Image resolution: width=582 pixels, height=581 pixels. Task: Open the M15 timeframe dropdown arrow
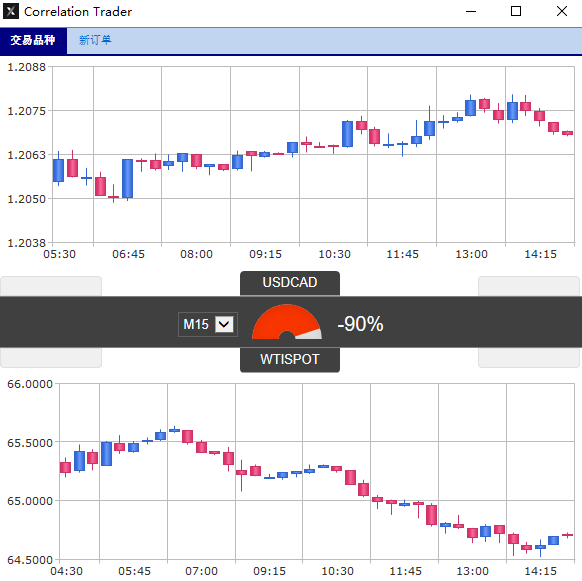tap(224, 324)
